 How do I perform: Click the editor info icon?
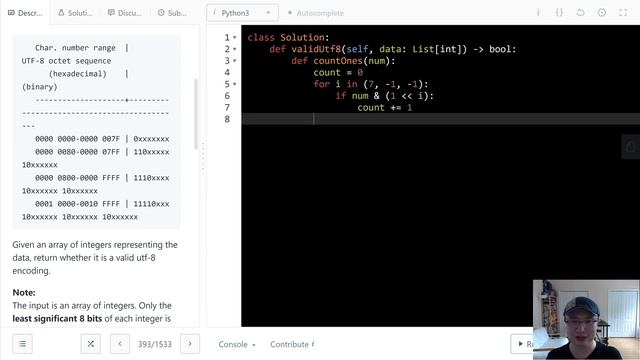pyautogui.click(x=538, y=13)
